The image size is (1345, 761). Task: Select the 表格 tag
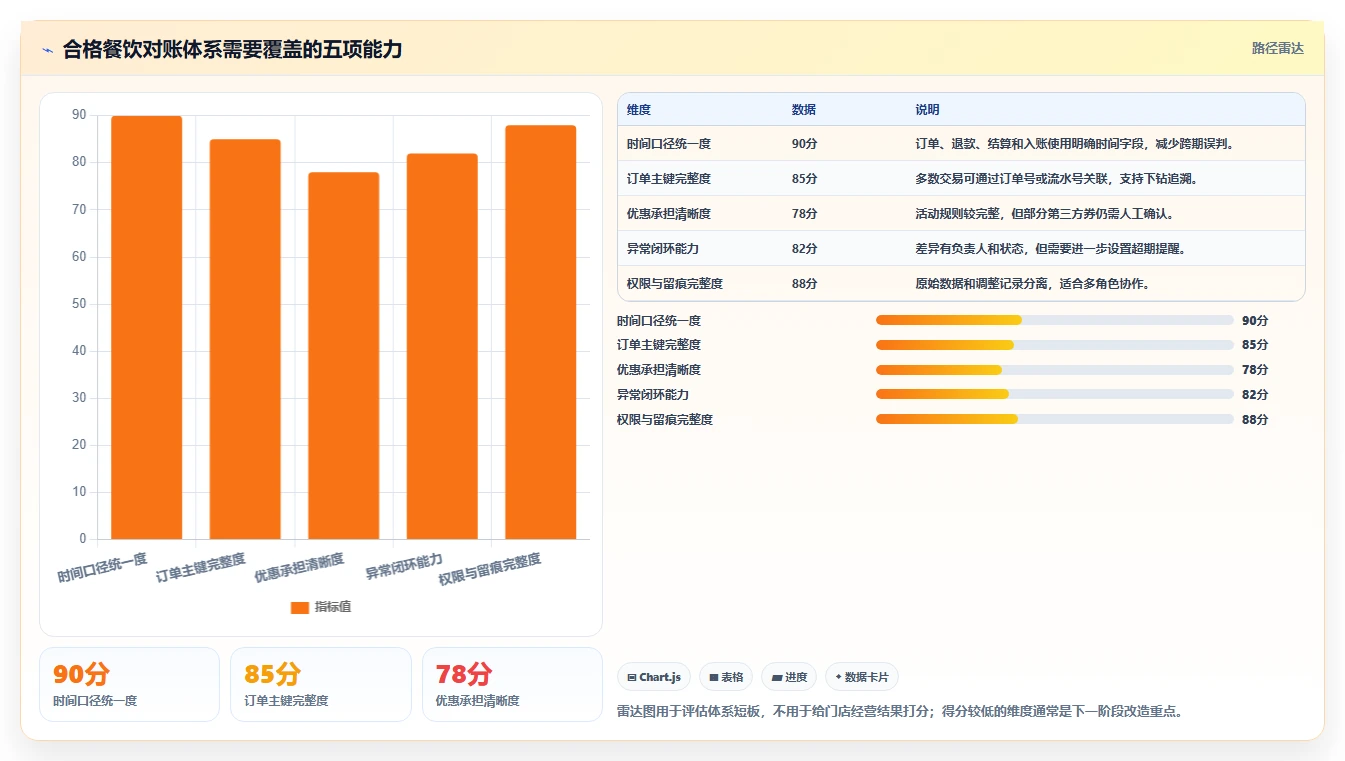[725, 677]
